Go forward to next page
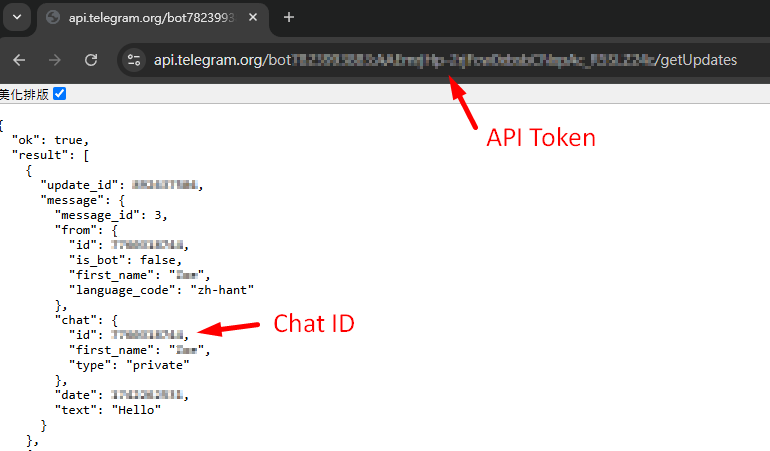Image resolution: width=770 pixels, height=451 pixels. click(55, 60)
